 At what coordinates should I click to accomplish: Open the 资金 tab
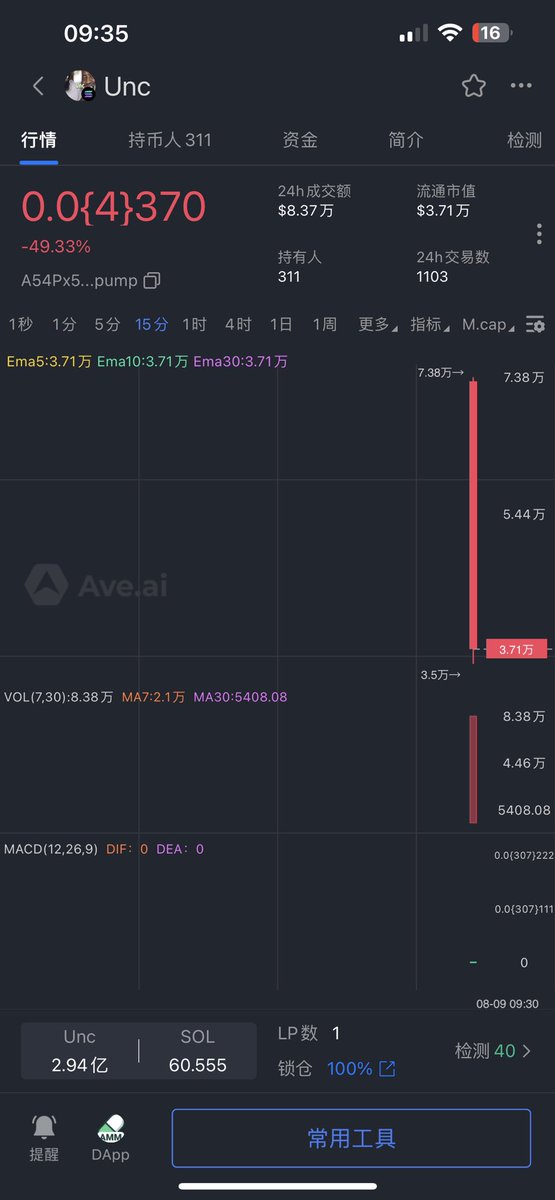pos(300,140)
